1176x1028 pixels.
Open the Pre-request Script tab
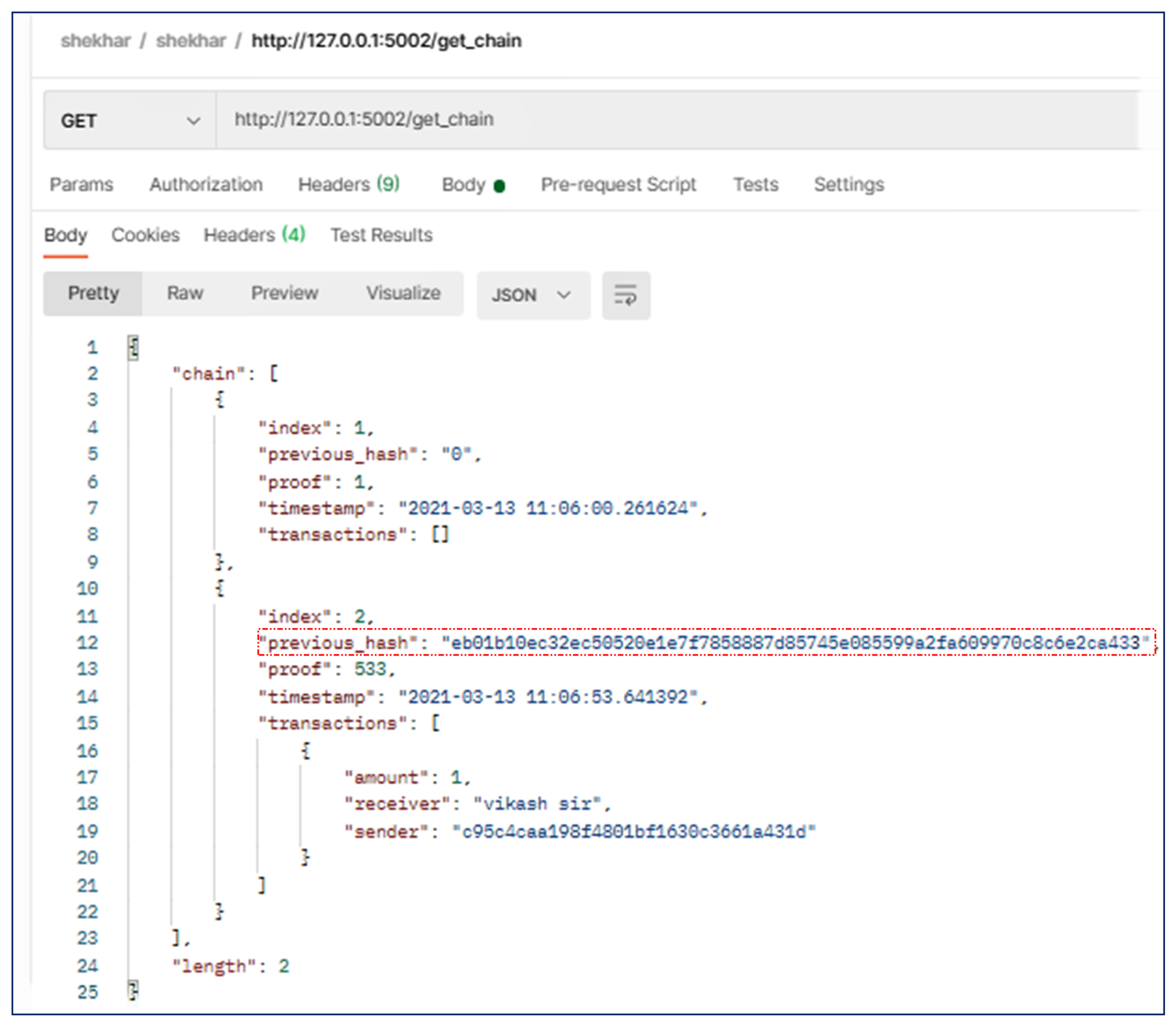pos(618,184)
